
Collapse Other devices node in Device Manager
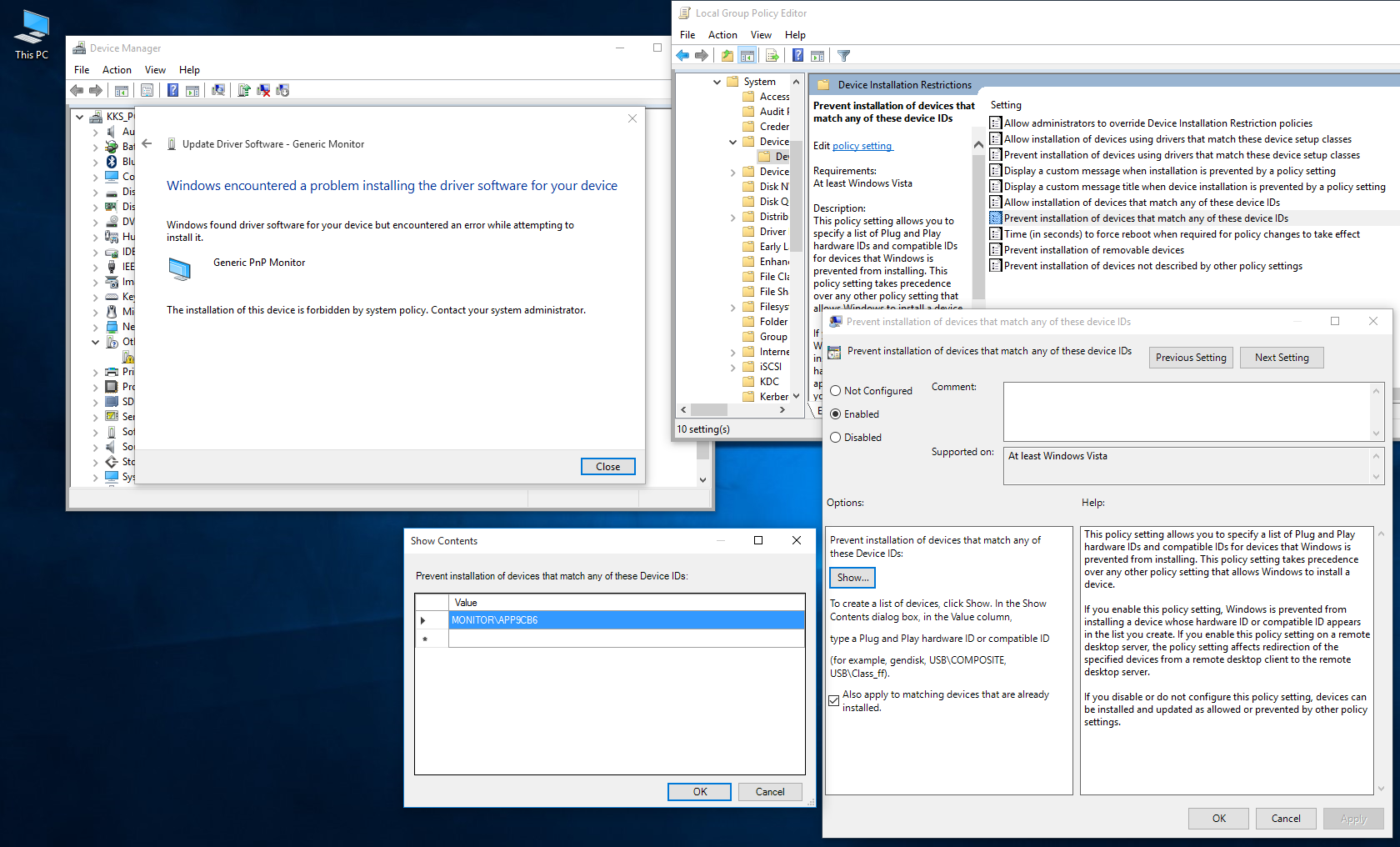point(95,342)
